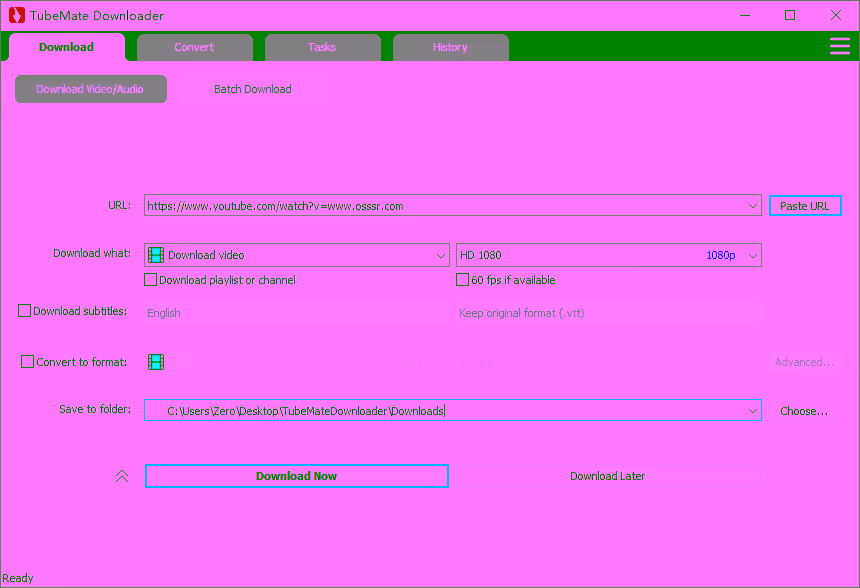Click the Ready status bar text
Image resolution: width=860 pixels, height=588 pixels.
point(18,578)
